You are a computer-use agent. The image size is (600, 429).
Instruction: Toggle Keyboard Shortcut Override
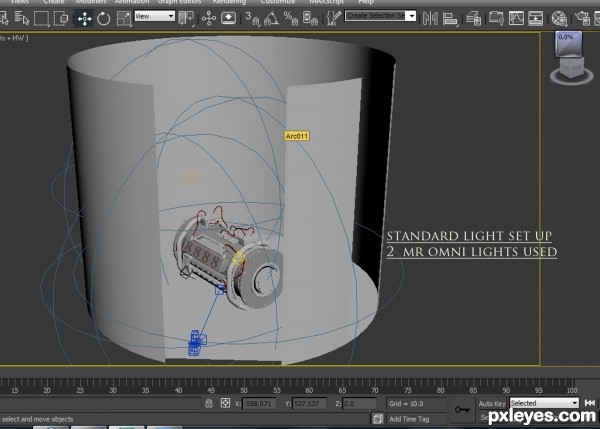coord(228,18)
